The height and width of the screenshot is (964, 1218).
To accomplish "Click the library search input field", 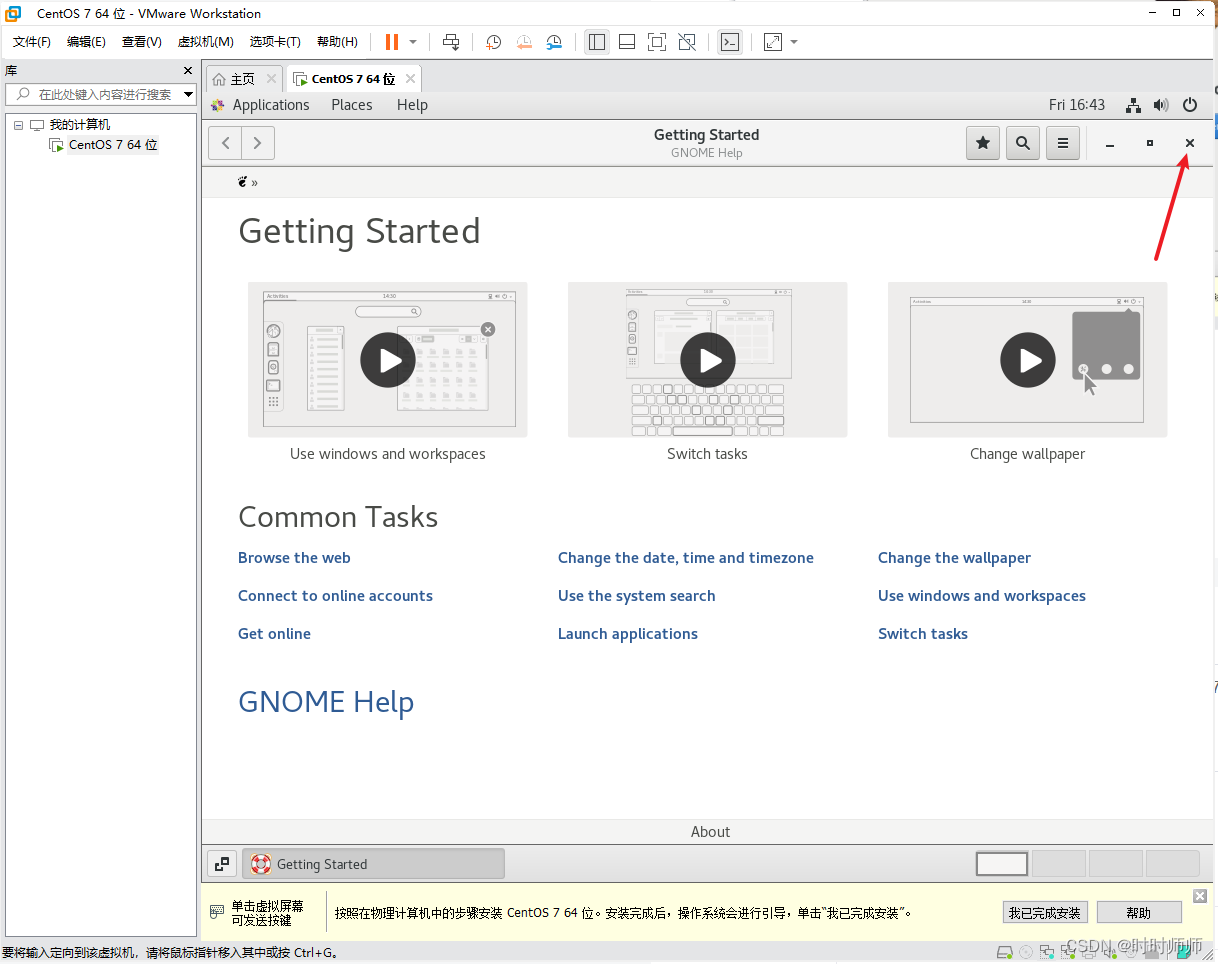I will (x=100, y=94).
